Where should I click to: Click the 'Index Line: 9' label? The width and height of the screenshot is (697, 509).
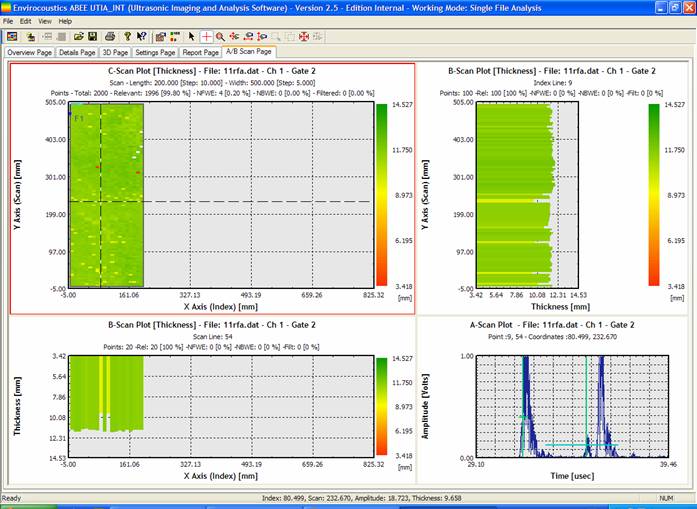(x=553, y=83)
